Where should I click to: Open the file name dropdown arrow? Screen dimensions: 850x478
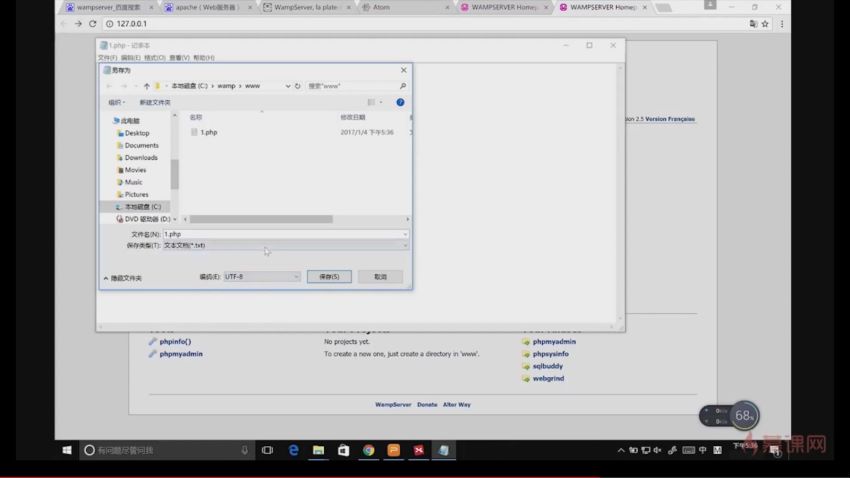(x=405, y=234)
